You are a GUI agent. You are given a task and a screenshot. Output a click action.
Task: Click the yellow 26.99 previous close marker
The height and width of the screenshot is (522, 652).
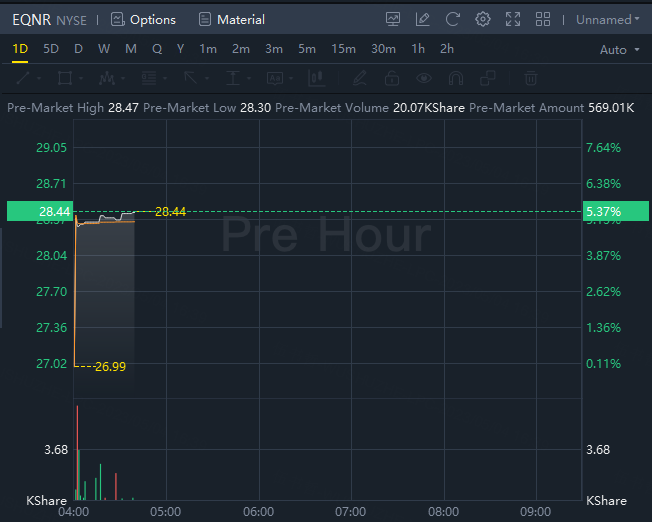click(x=110, y=366)
